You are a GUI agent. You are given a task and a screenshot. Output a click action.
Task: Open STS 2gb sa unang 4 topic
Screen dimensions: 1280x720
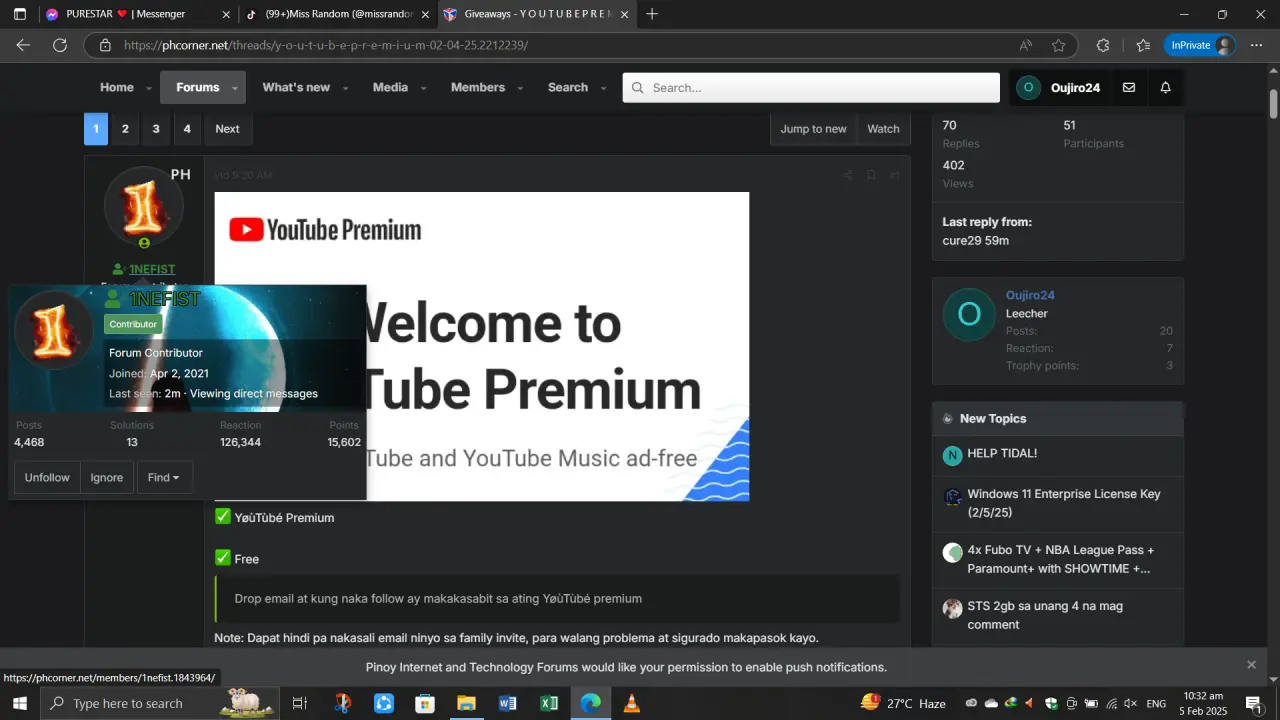(1045, 615)
